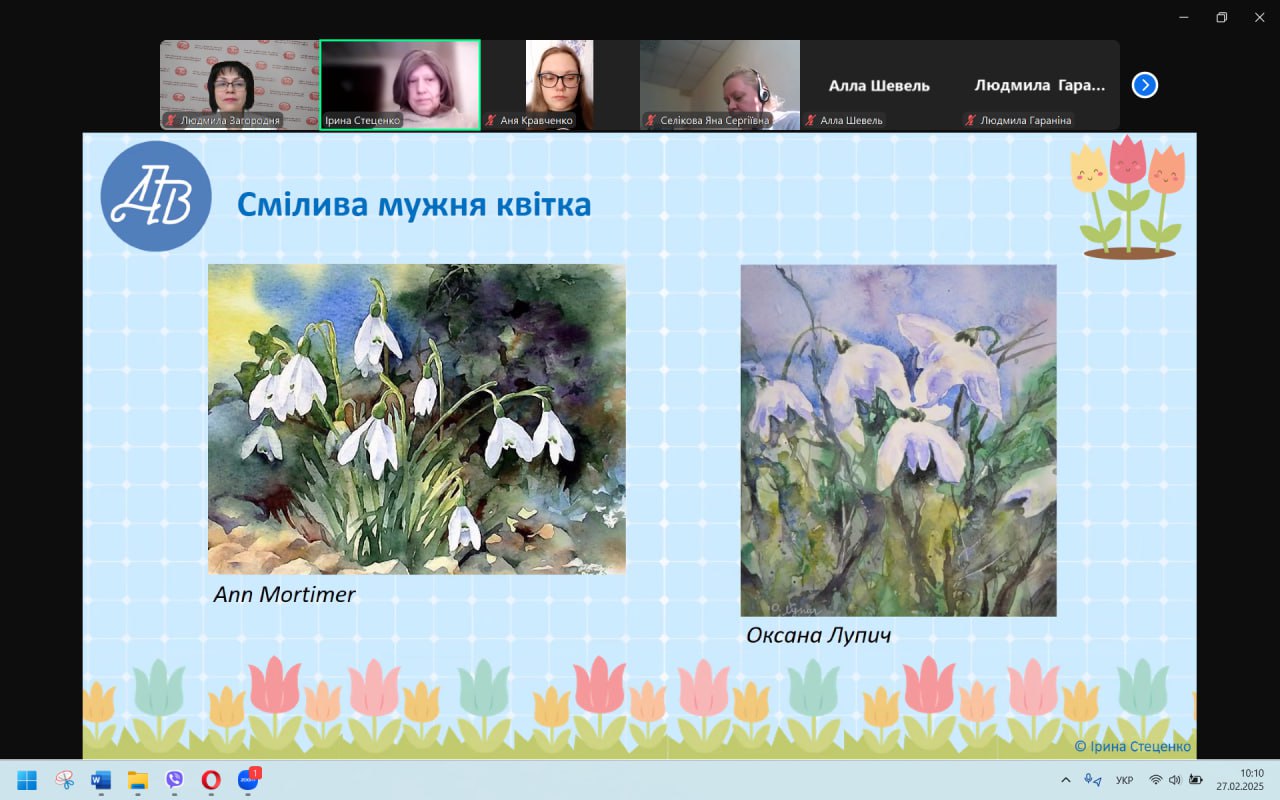The width and height of the screenshot is (1280, 800).
Task: Open File Explorer from the taskbar
Action: click(138, 780)
